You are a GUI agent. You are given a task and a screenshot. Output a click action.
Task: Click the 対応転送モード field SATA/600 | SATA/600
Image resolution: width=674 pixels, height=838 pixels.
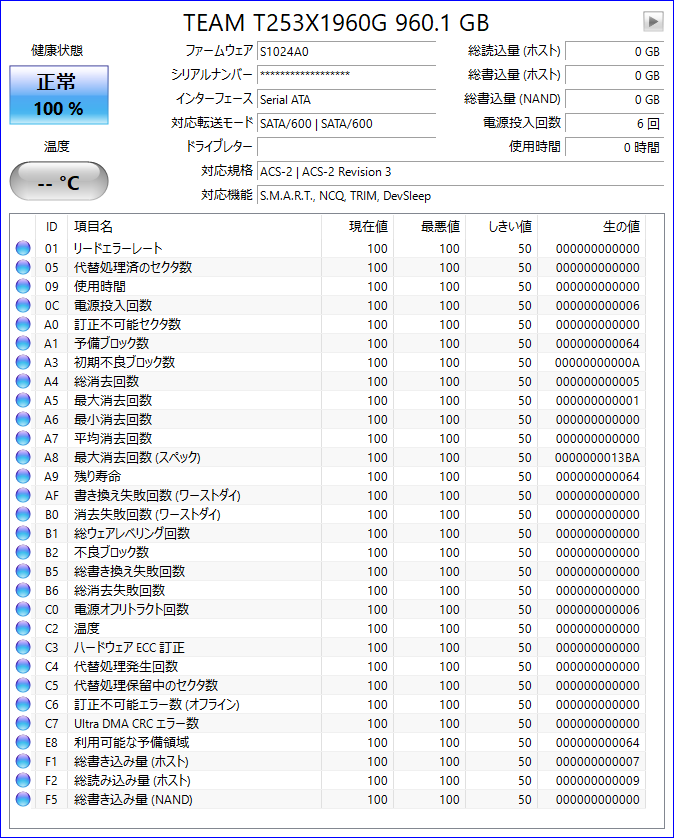[x=346, y=123]
